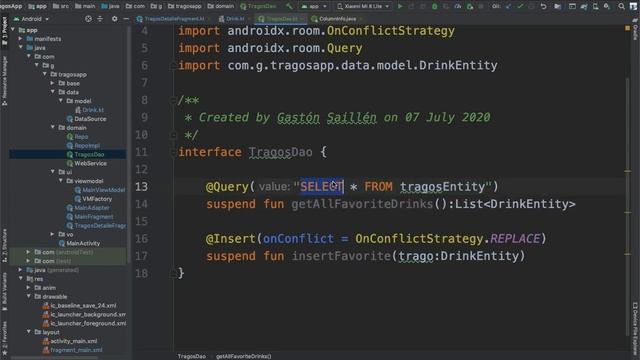The height and width of the screenshot is (360, 640).
Task: Select VMFactory in project tree
Action: click(x=97, y=199)
